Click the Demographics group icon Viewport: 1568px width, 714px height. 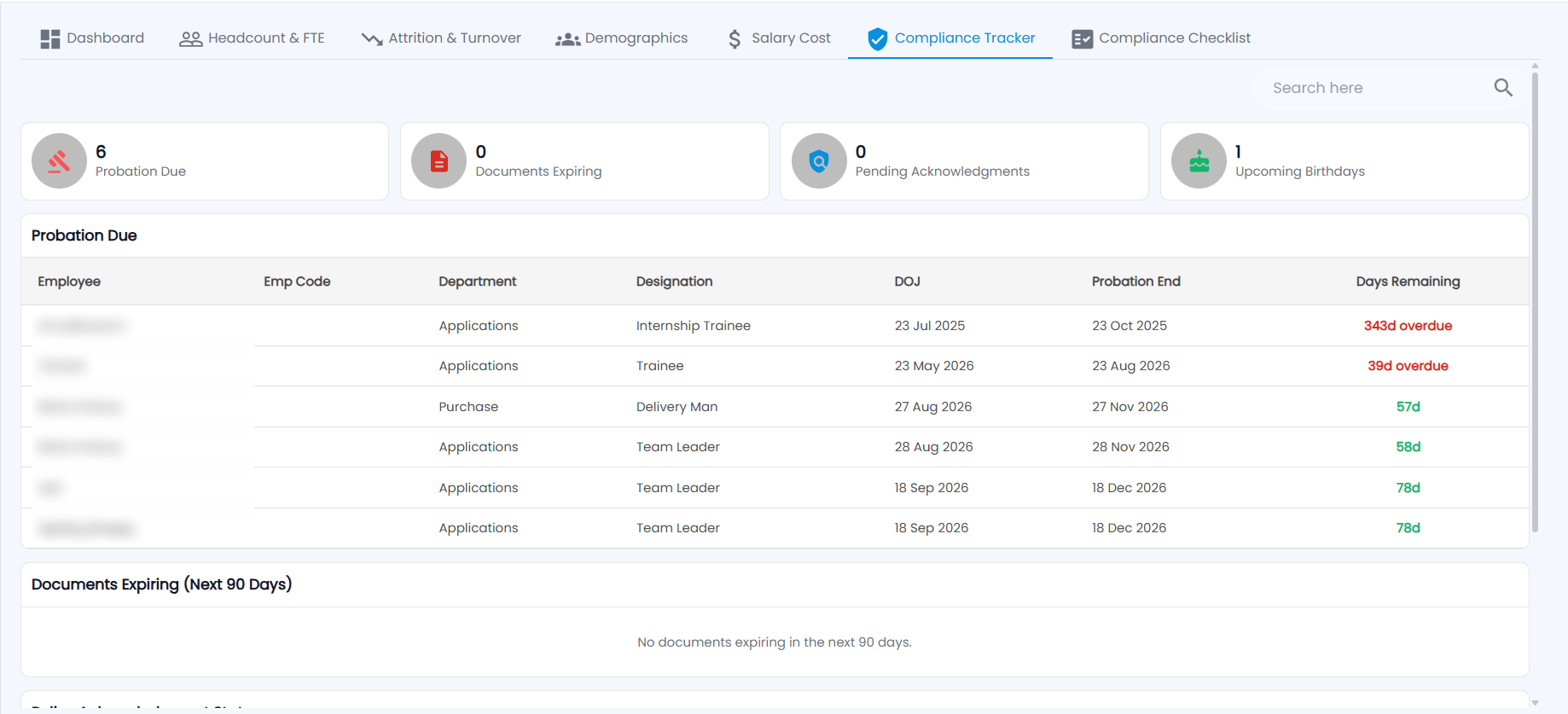tap(567, 39)
